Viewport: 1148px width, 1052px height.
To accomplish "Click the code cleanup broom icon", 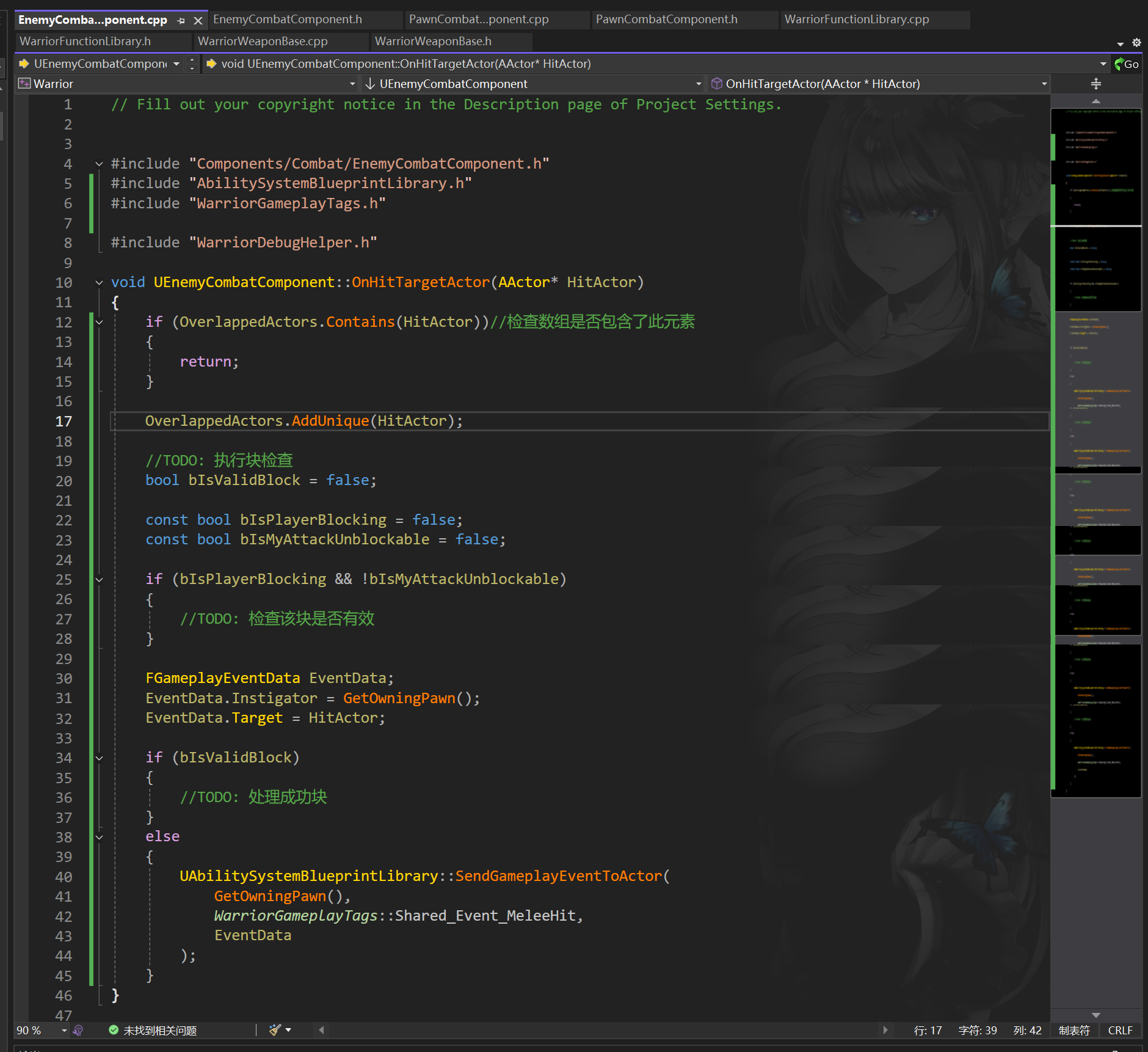I will click(275, 1030).
